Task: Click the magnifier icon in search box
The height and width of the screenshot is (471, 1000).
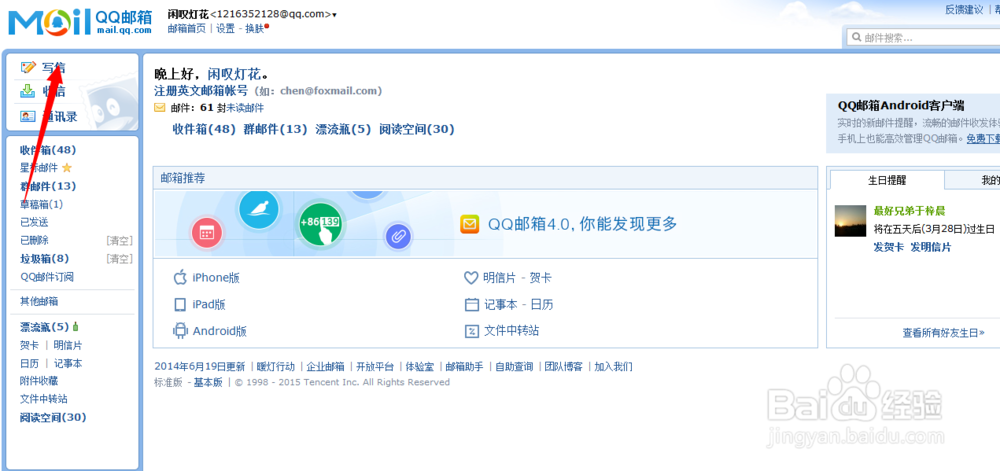Action: click(x=857, y=38)
